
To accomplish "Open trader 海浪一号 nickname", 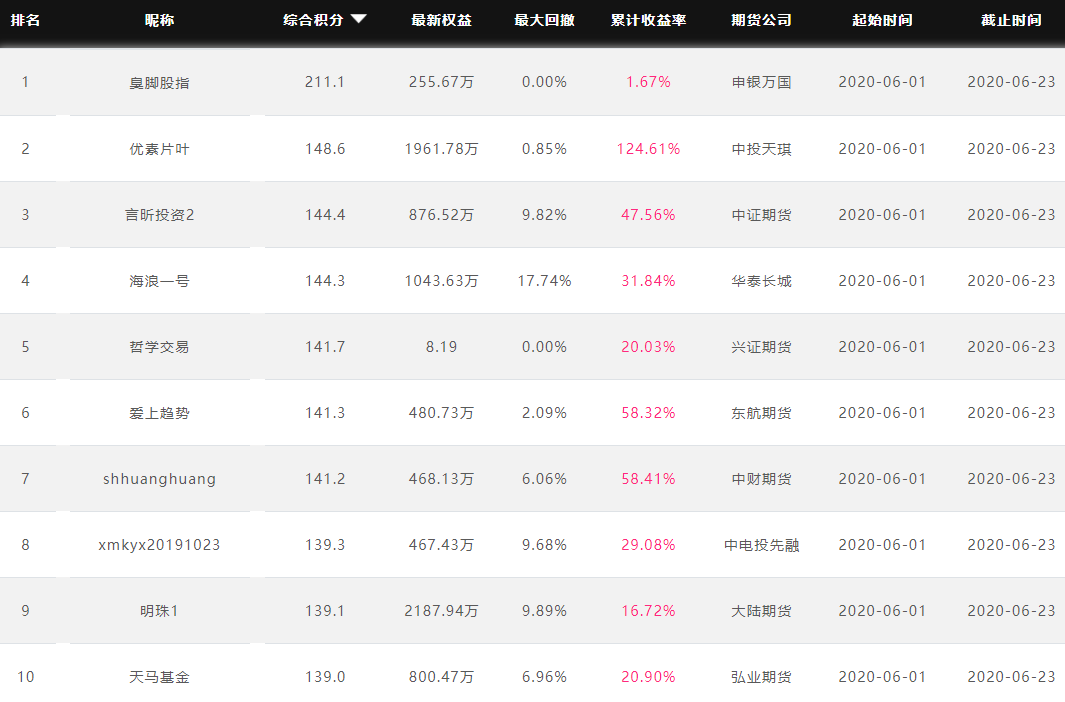I will coord(160,281).
